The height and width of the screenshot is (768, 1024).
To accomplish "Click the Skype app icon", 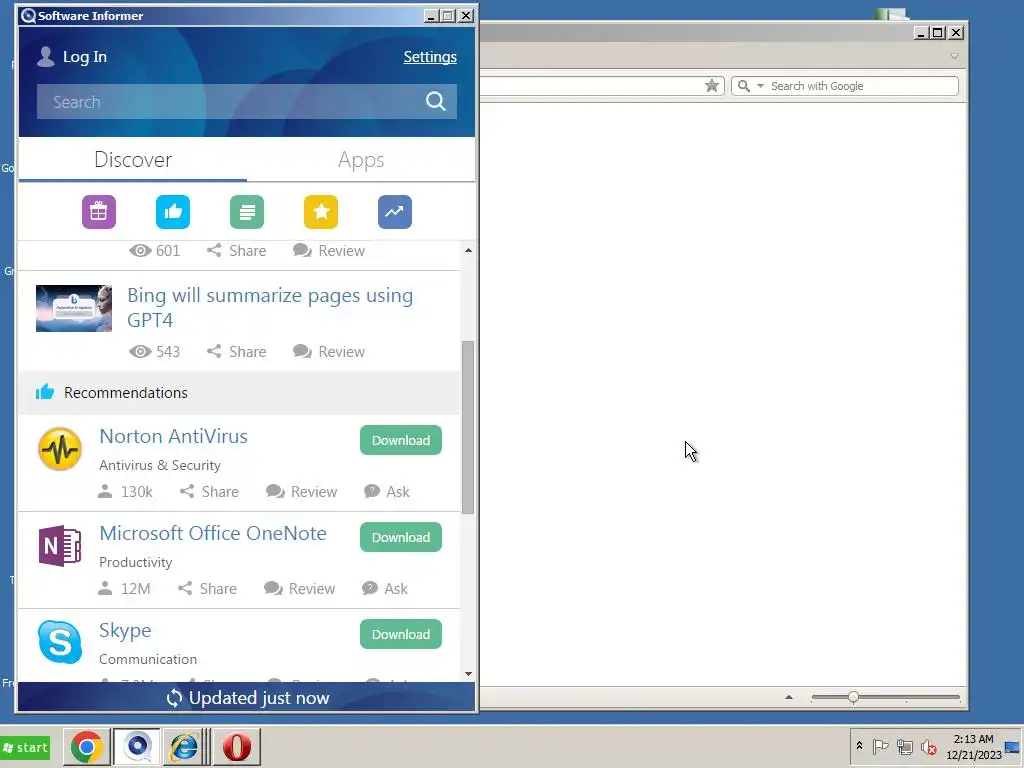I will click(x=60, y=642).
